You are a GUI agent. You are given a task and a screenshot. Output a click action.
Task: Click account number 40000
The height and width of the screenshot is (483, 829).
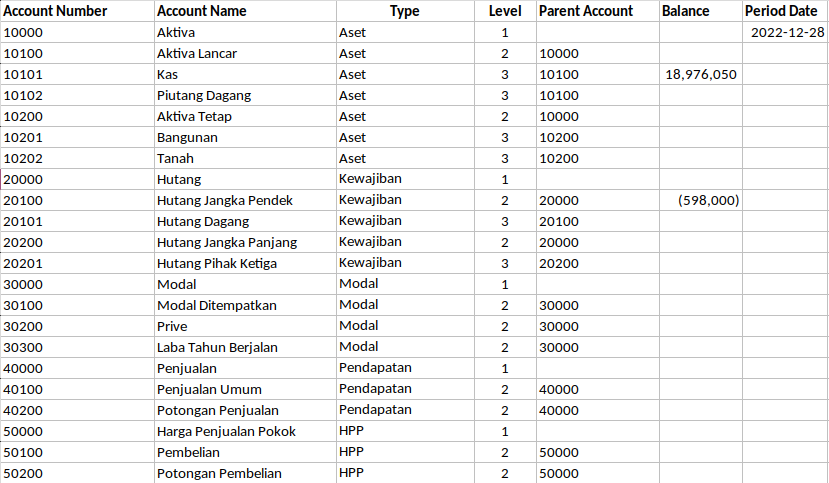77,368
